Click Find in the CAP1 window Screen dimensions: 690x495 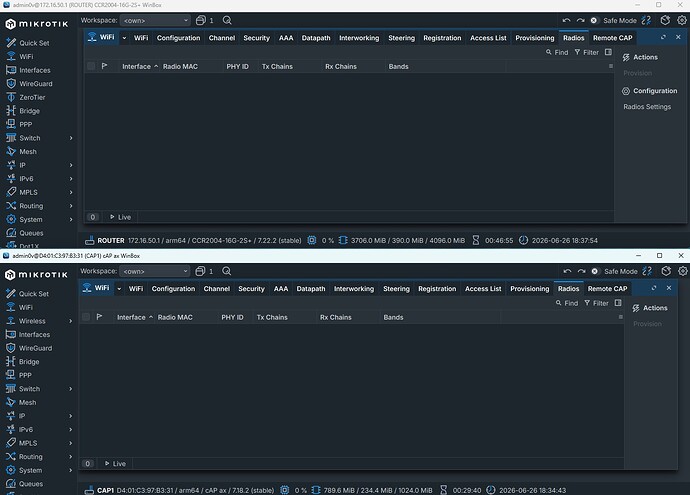pos(566,303)
